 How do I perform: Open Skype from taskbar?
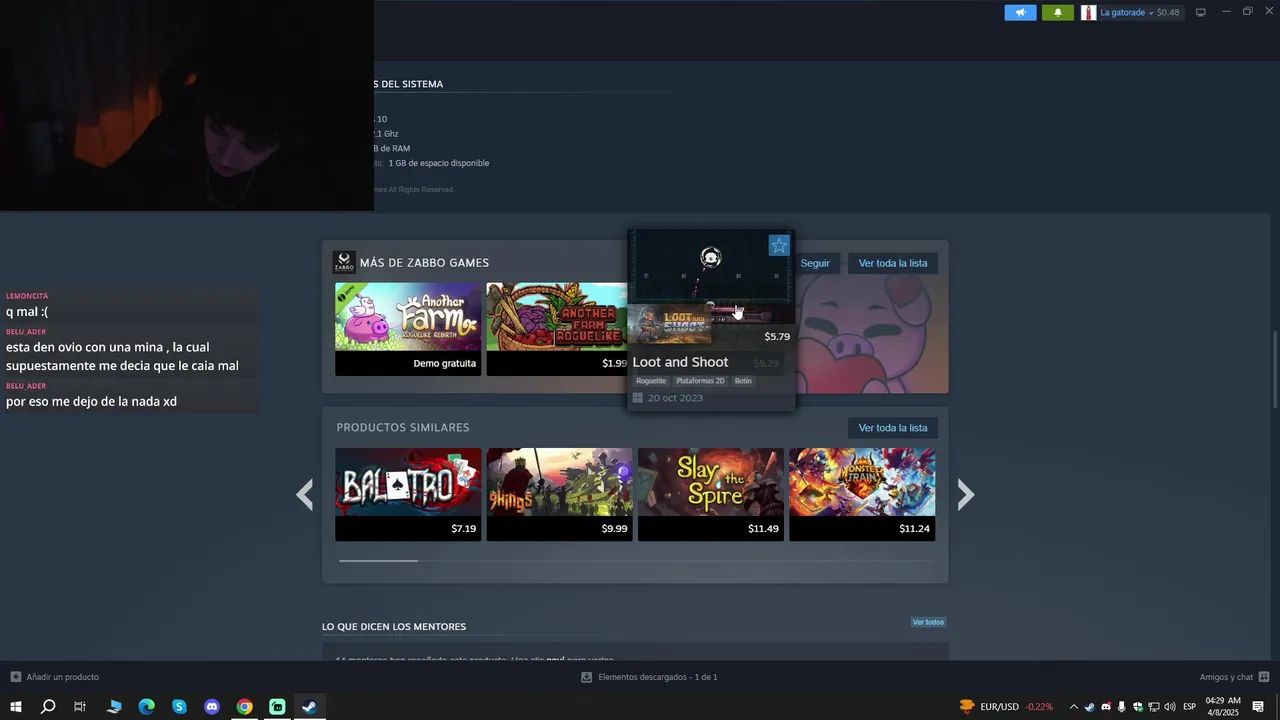[x=179, y=707]
